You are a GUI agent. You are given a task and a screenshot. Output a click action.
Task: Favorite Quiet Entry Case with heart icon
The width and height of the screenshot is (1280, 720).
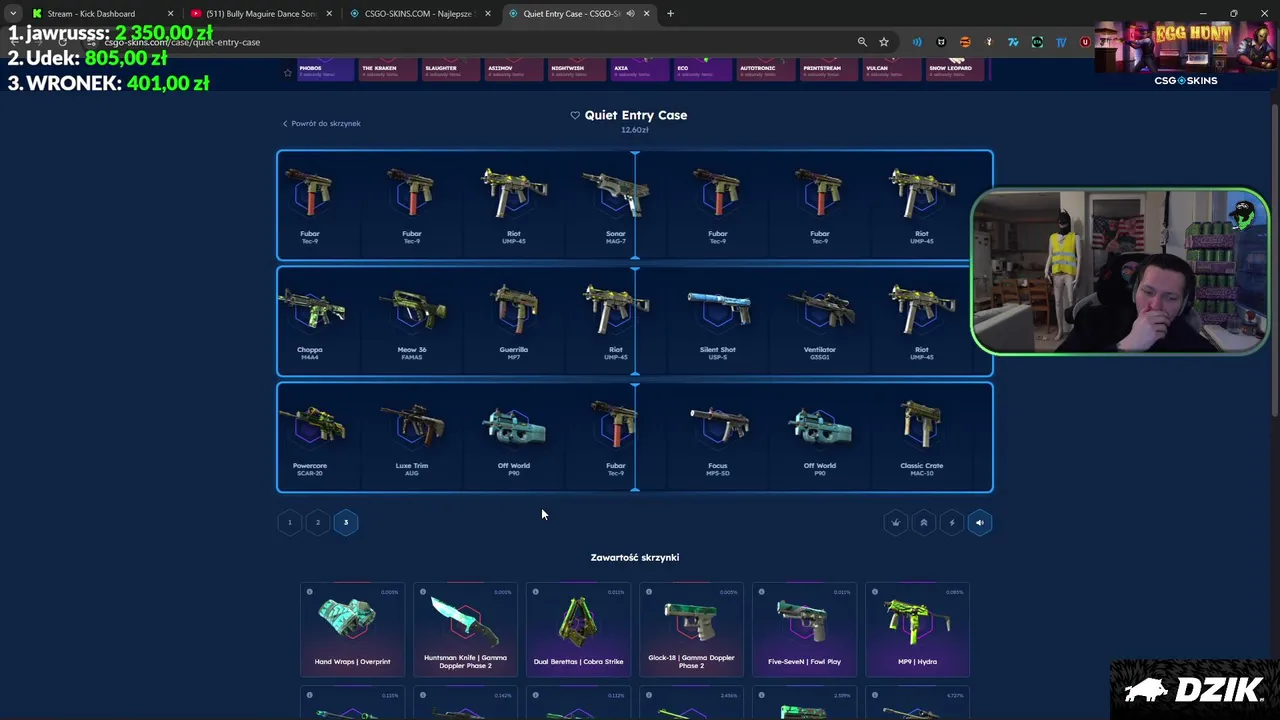575,115
